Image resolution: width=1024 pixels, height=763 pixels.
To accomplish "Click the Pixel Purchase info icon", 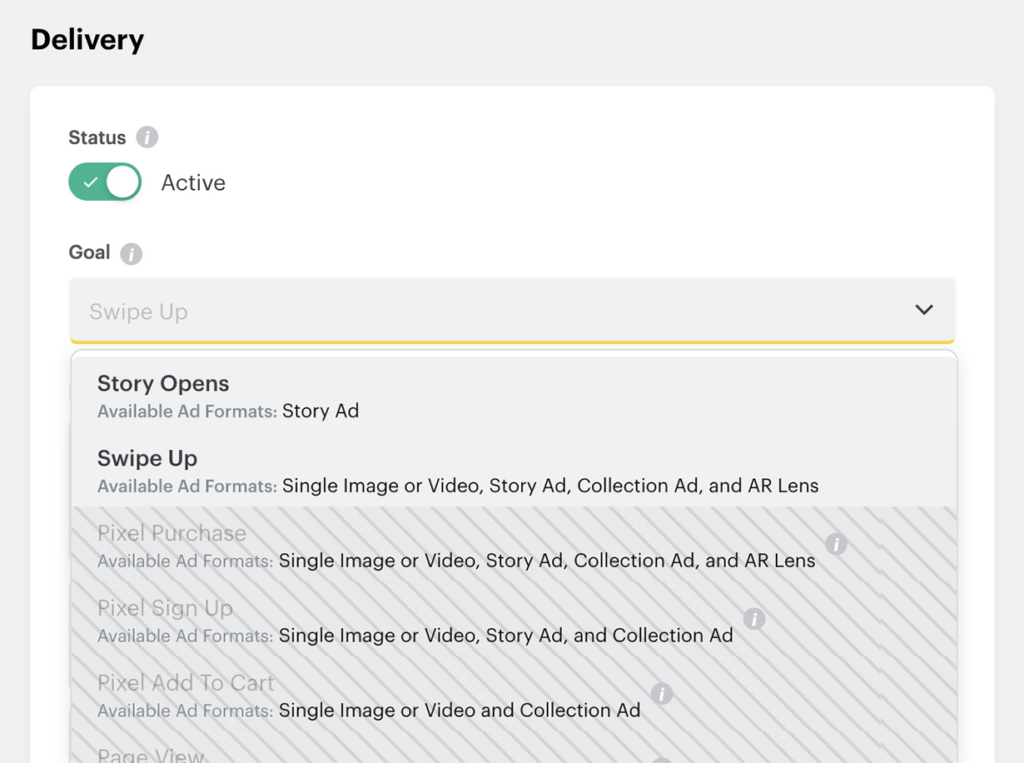I will [836, 544].
